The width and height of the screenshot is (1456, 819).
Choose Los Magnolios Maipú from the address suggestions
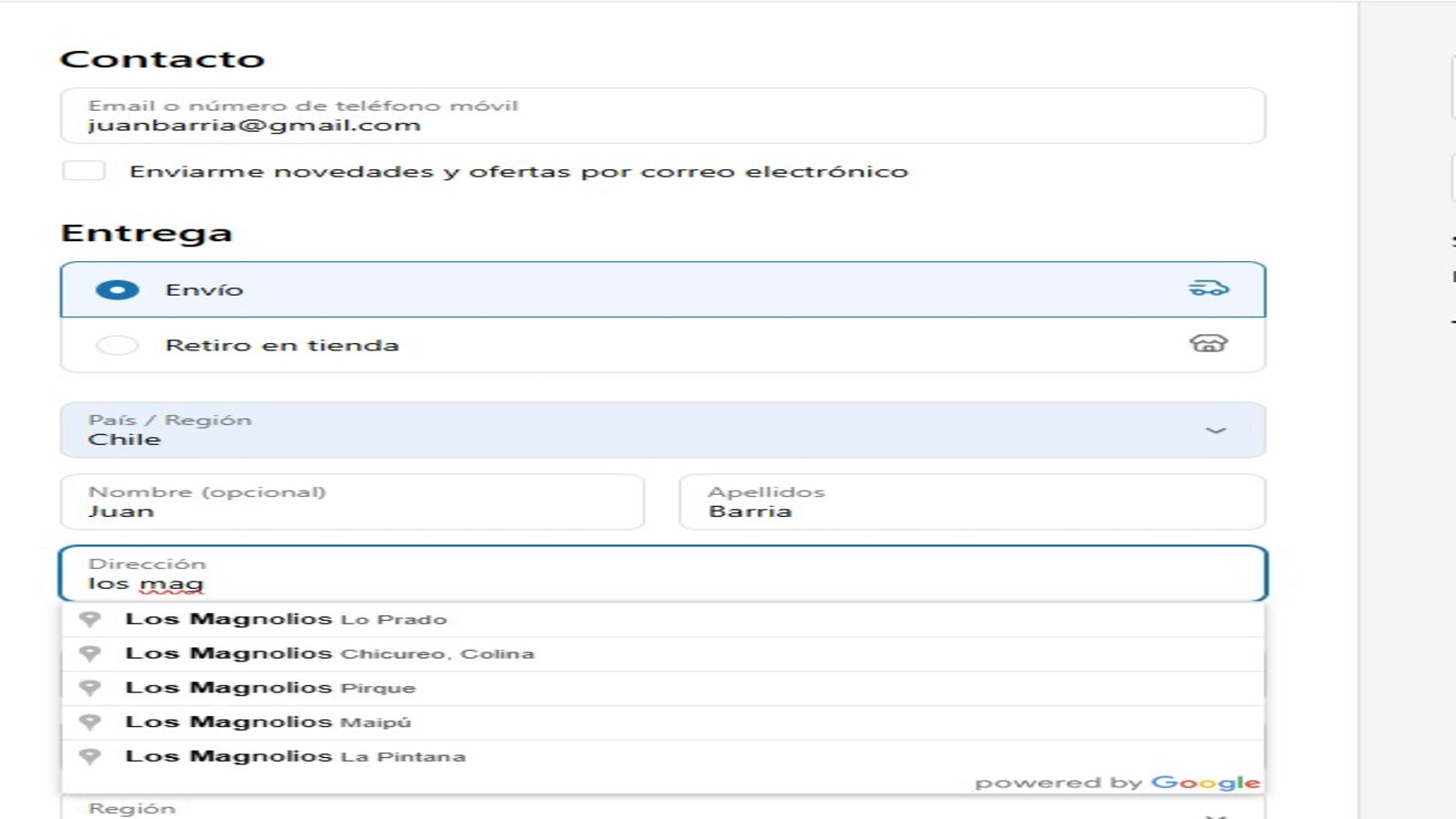point(268,722)
